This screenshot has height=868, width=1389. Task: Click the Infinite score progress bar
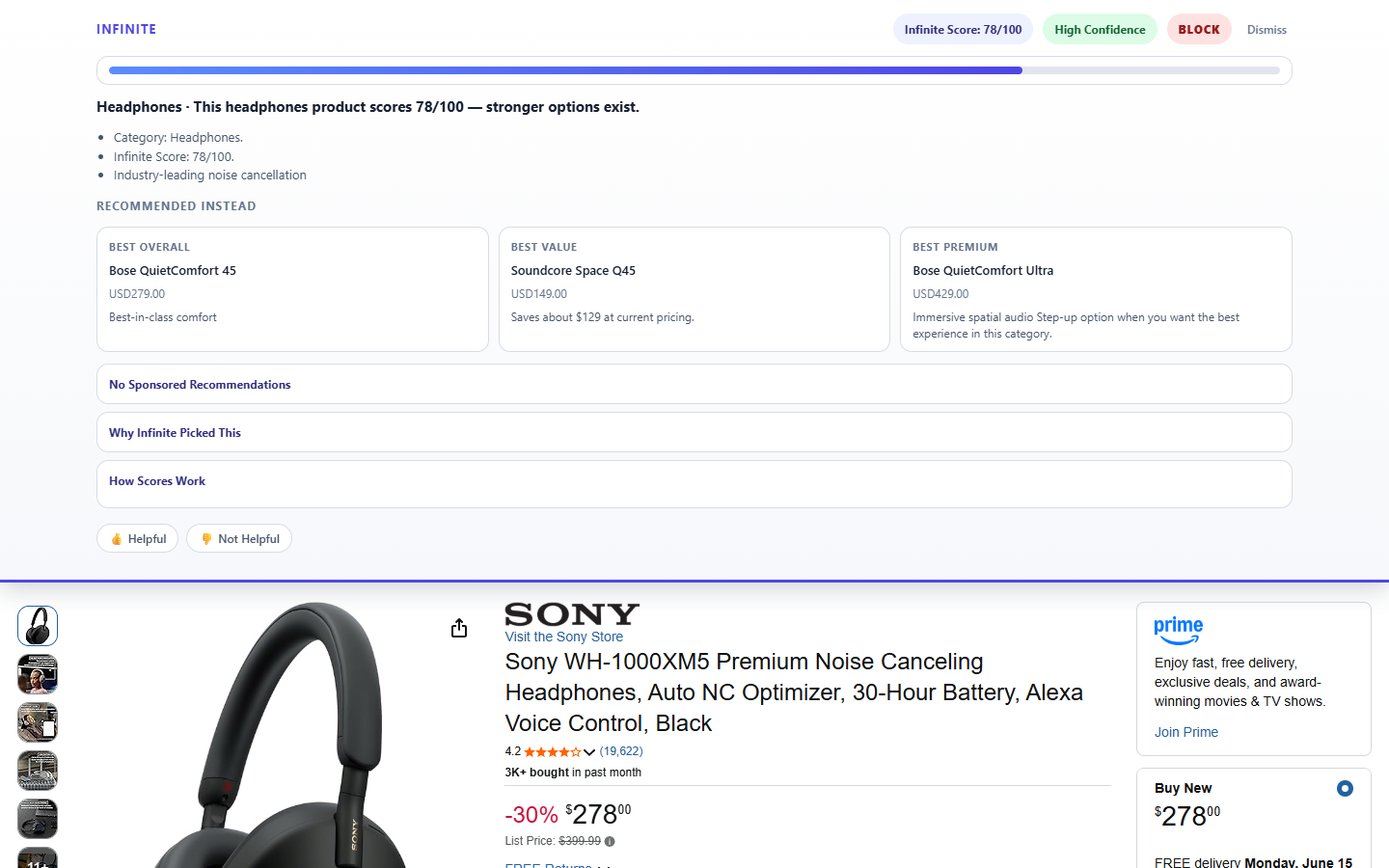point(694,70)
